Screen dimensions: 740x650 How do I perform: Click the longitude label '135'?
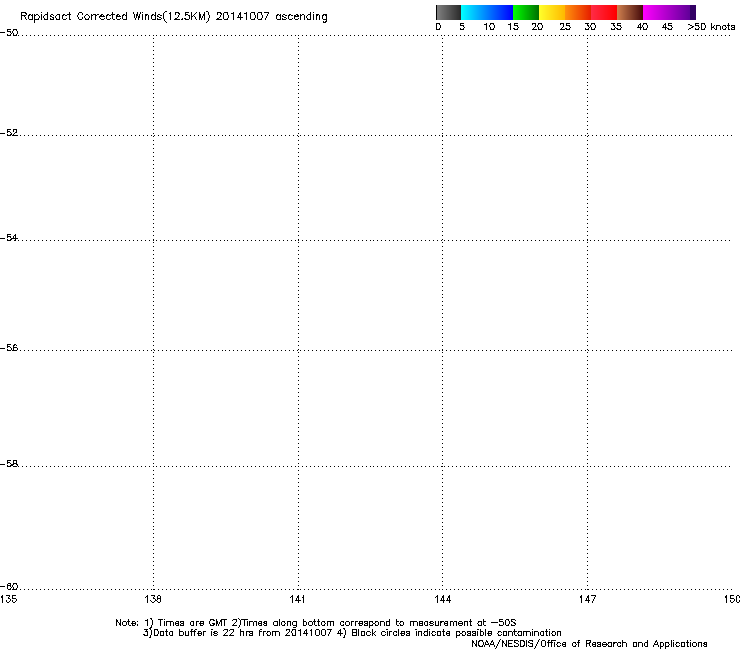point(9,599)
